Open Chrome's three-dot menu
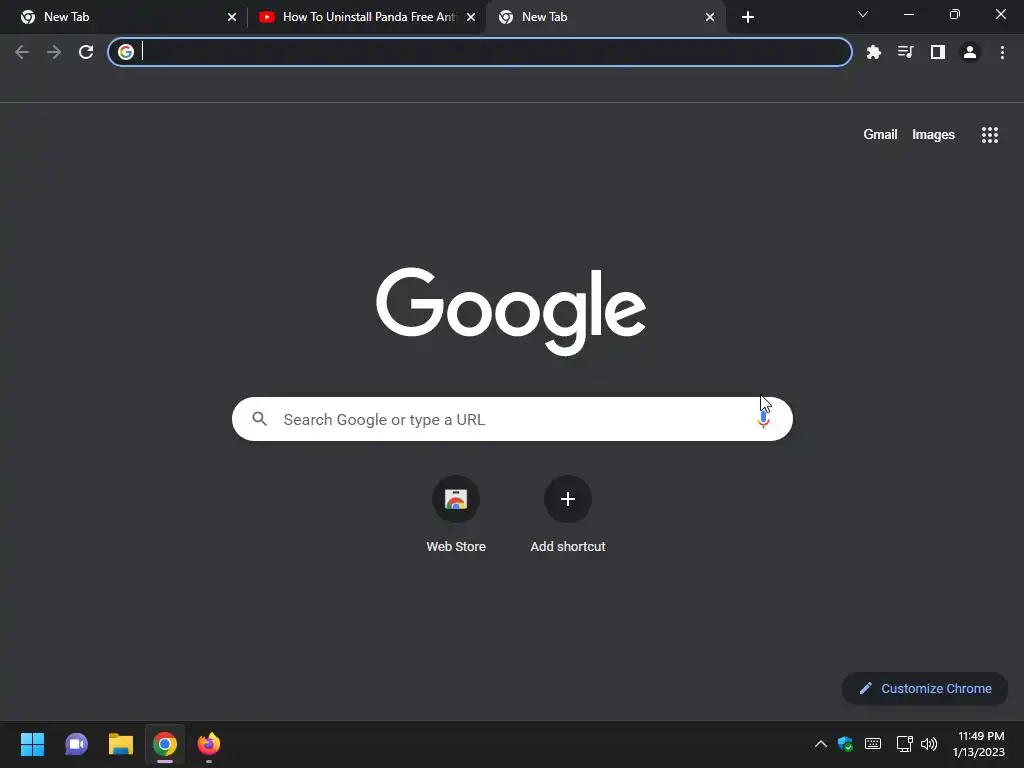This screenshot has width=1024, height=768. coord(1002,52)
